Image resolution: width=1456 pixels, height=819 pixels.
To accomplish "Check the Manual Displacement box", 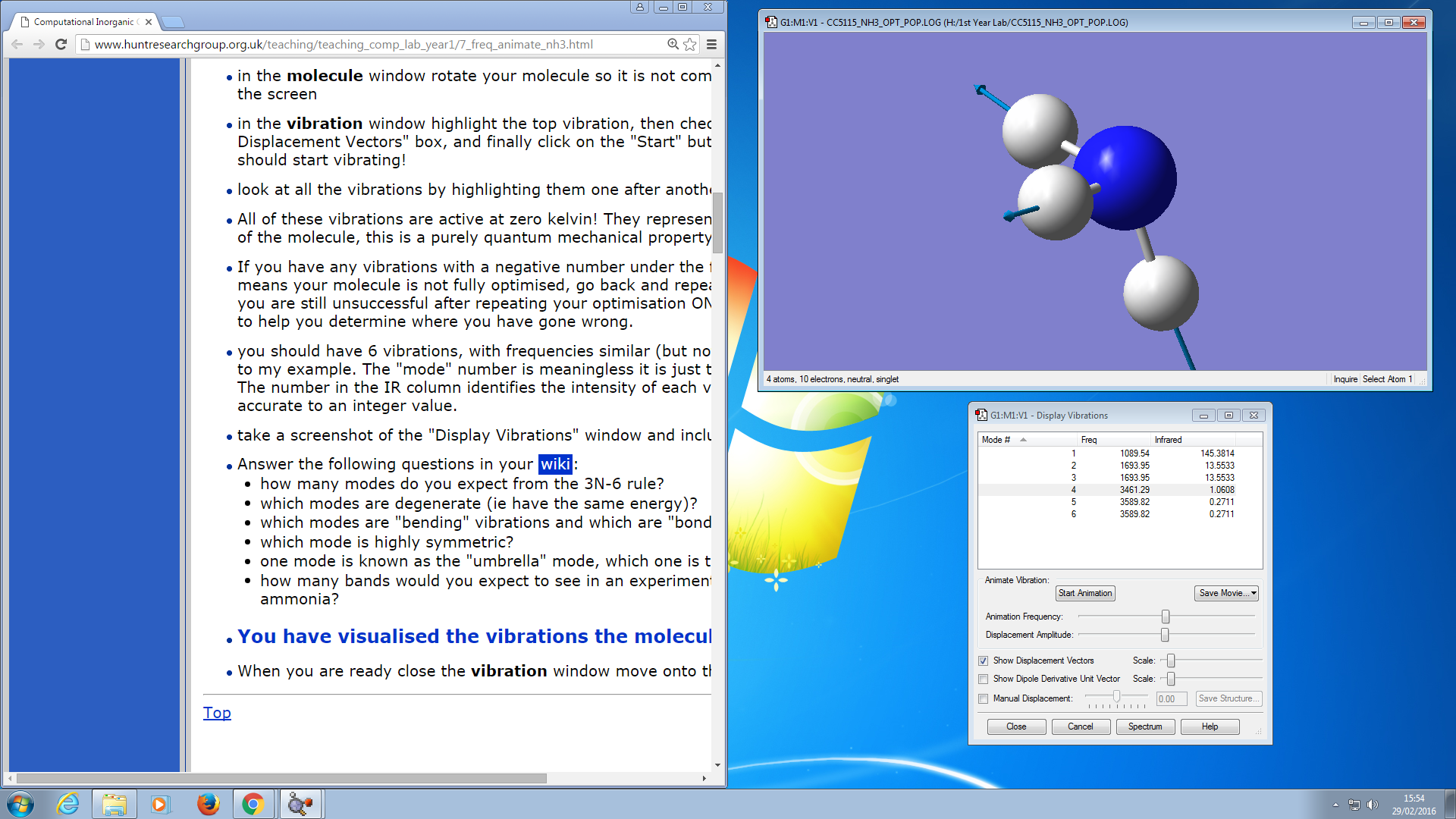I will coord(984,698).
